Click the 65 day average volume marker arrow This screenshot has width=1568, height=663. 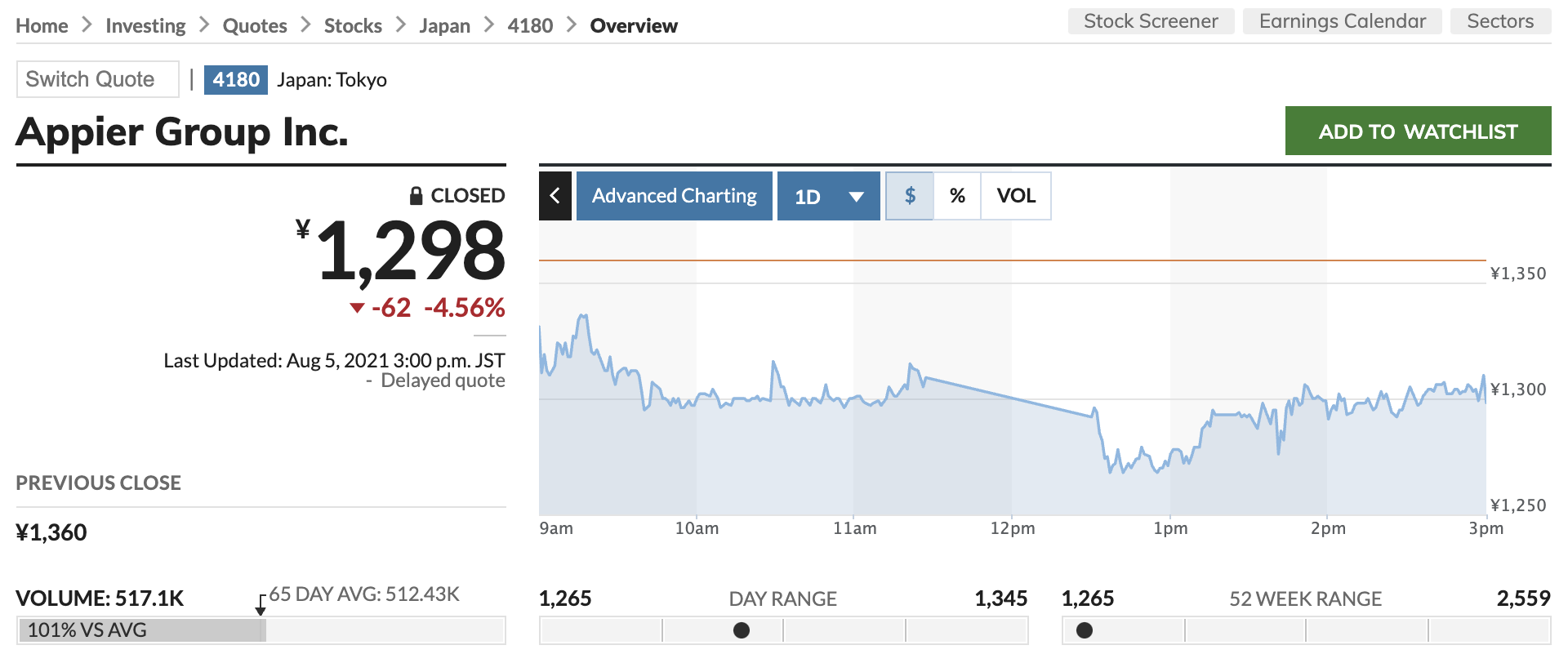[261, 606]
